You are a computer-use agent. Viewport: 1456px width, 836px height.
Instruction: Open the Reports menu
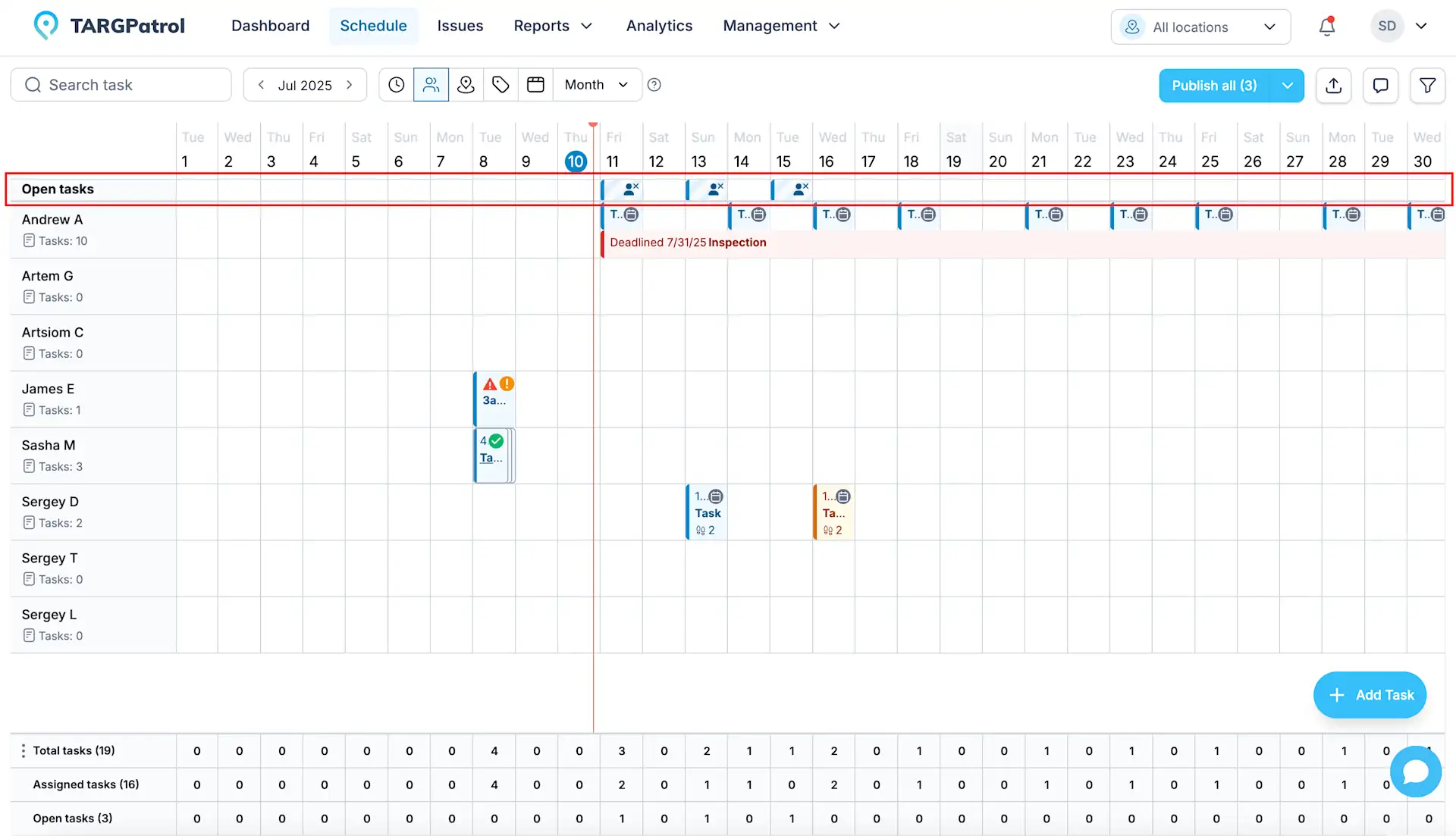coord(552,26)
